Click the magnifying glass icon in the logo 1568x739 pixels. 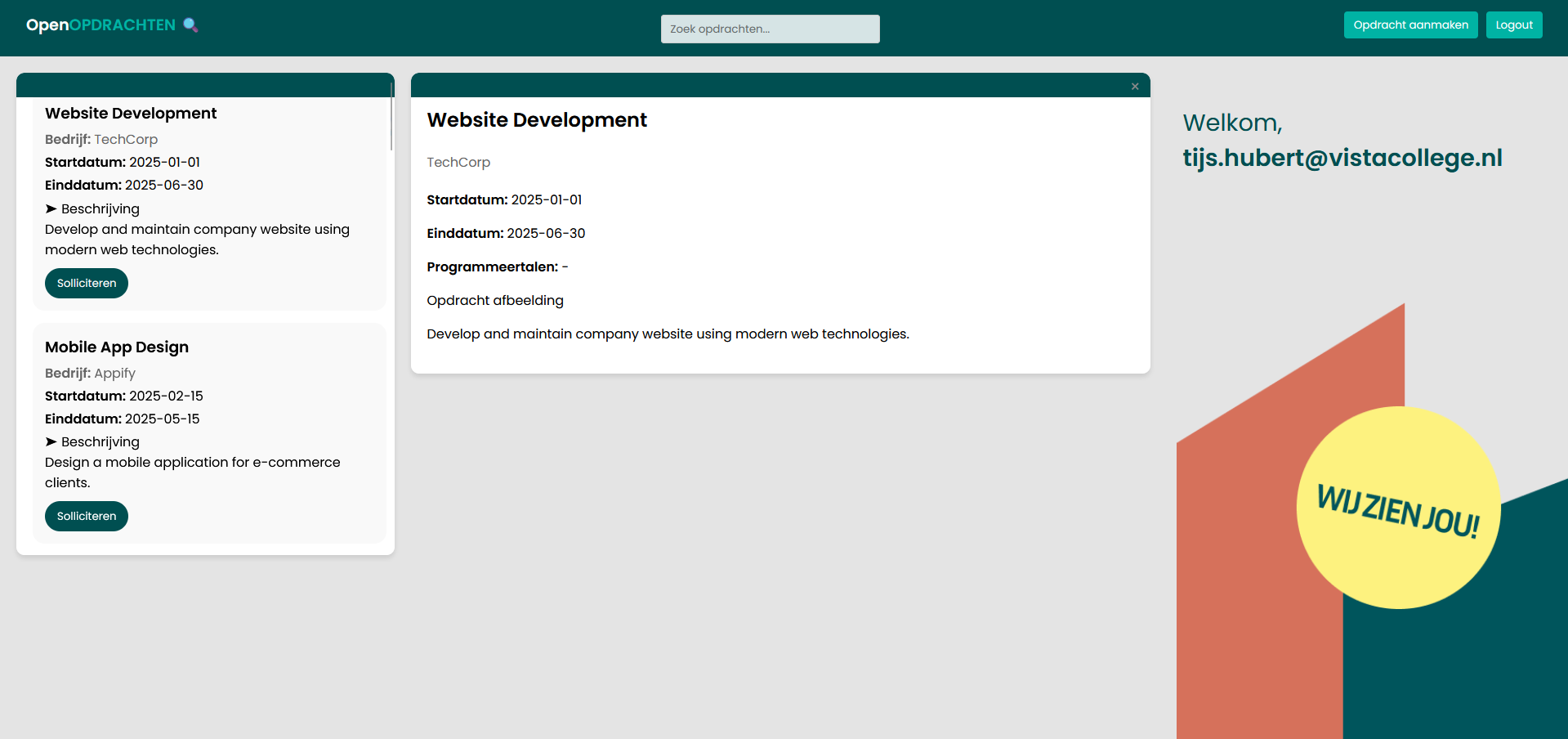[191, 25]
